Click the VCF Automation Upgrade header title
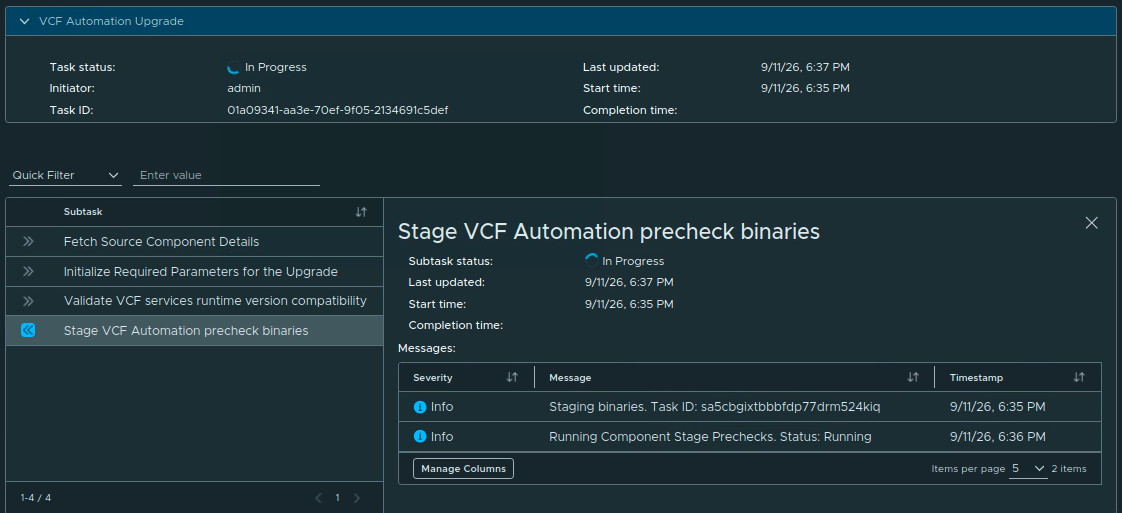 click(112, 21)
